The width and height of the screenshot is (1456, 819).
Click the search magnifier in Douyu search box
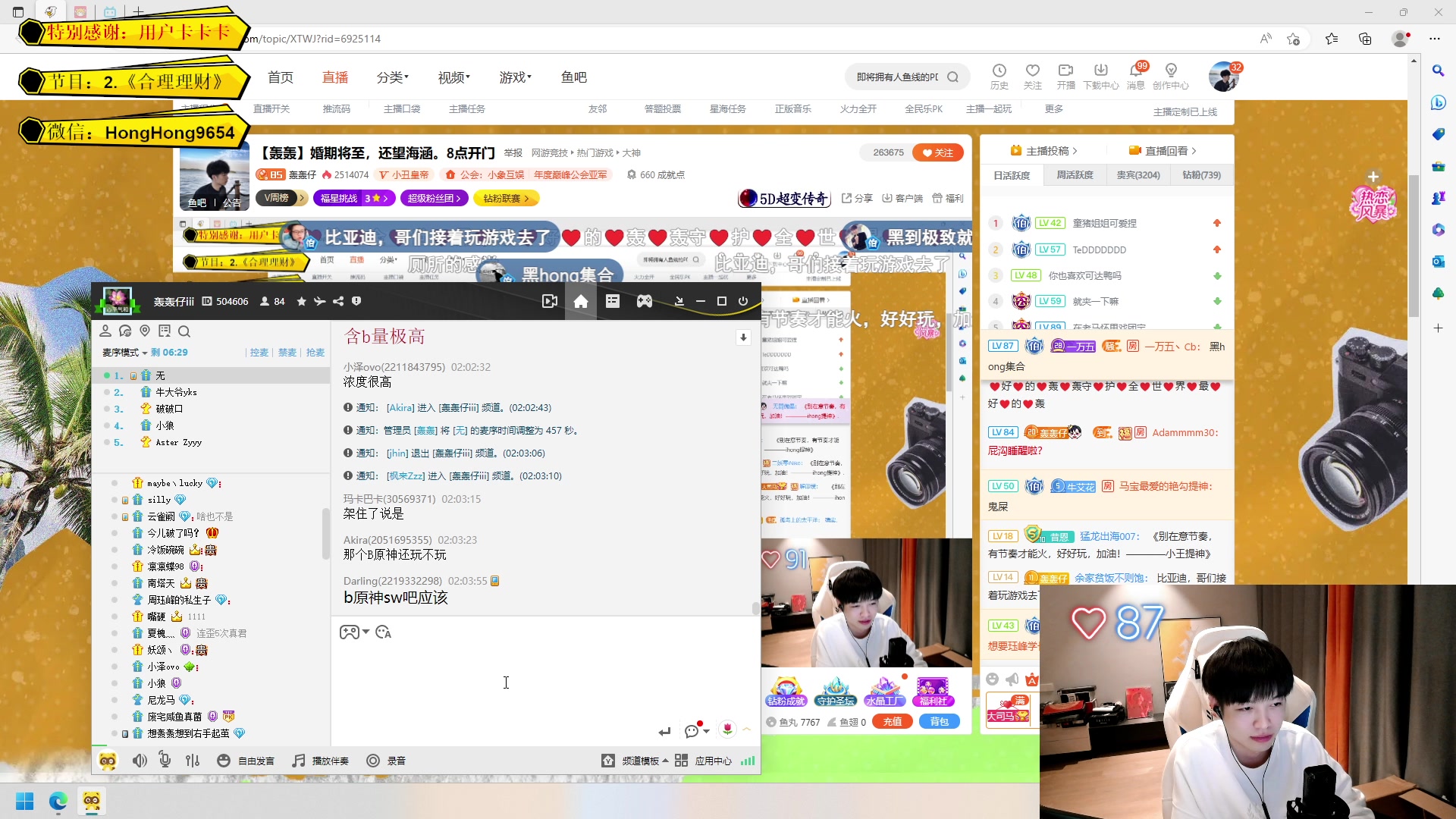click(953, 77)
